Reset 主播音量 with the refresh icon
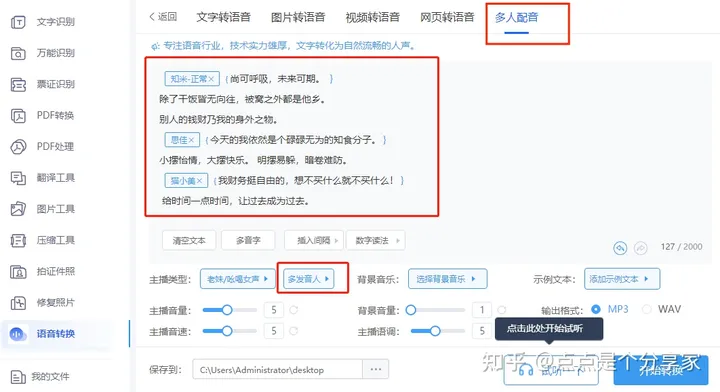The width and height of the screenshot is (720, 392). point(294,310)
